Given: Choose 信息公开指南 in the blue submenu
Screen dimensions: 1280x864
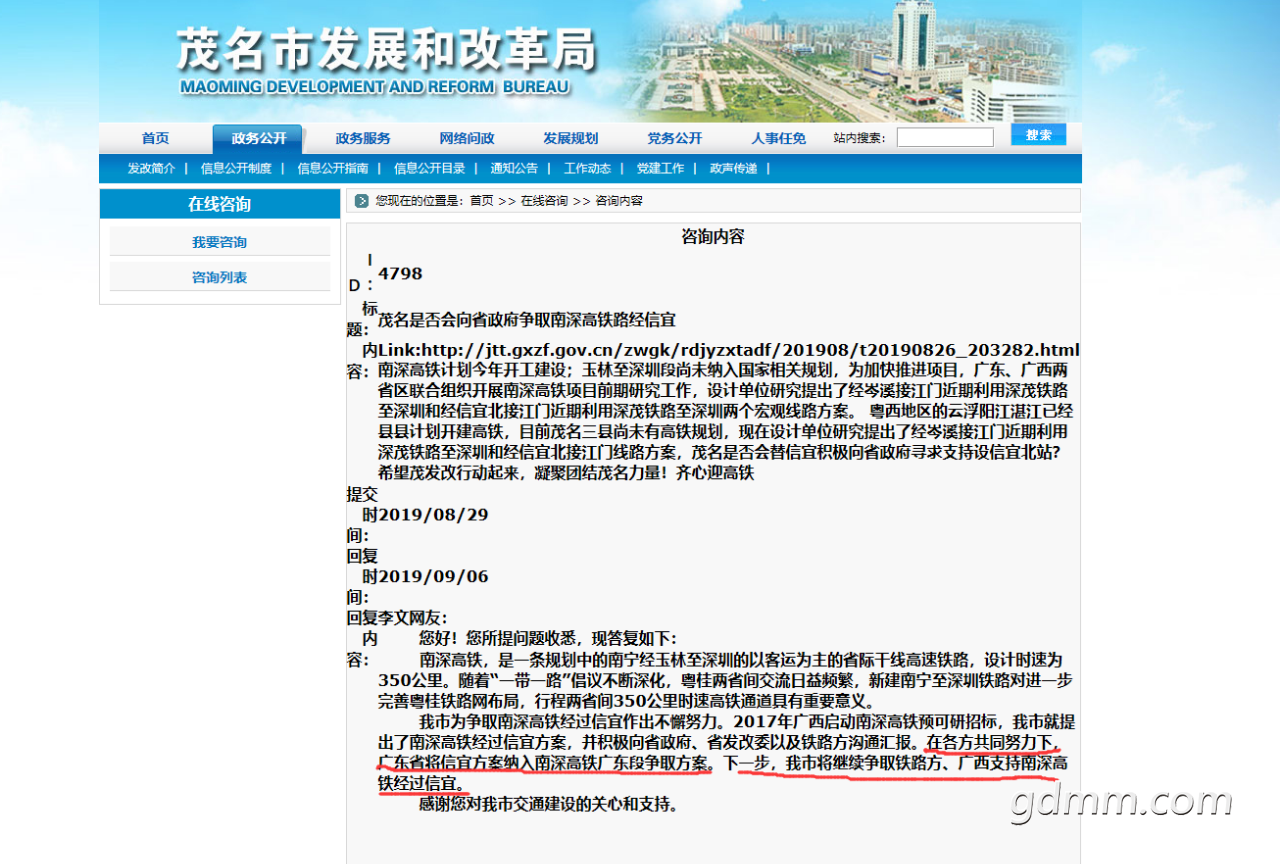Looking at the screenshot, I should [x=333, y=169].
